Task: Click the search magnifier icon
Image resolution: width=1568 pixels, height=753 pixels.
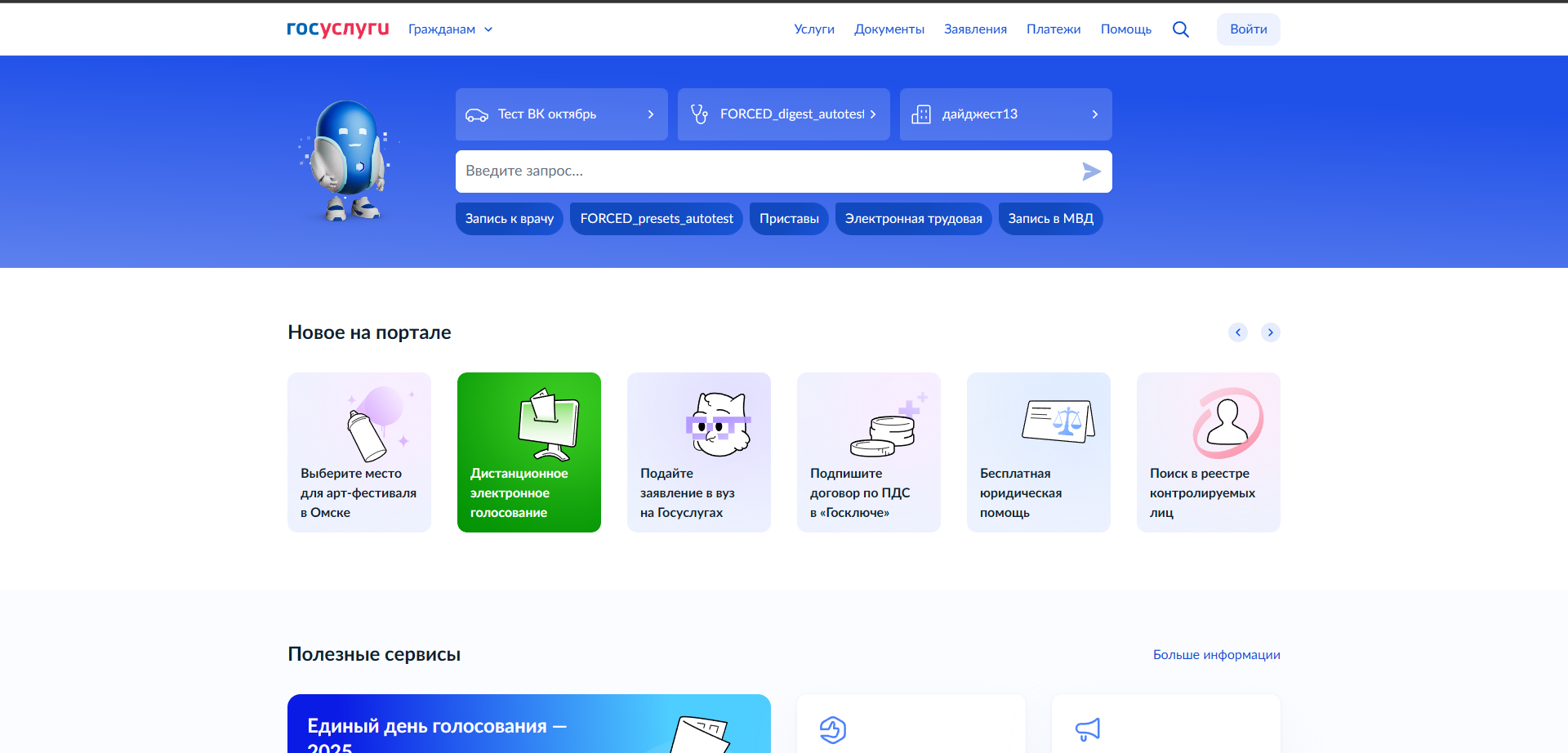Action: (1180, 29)
